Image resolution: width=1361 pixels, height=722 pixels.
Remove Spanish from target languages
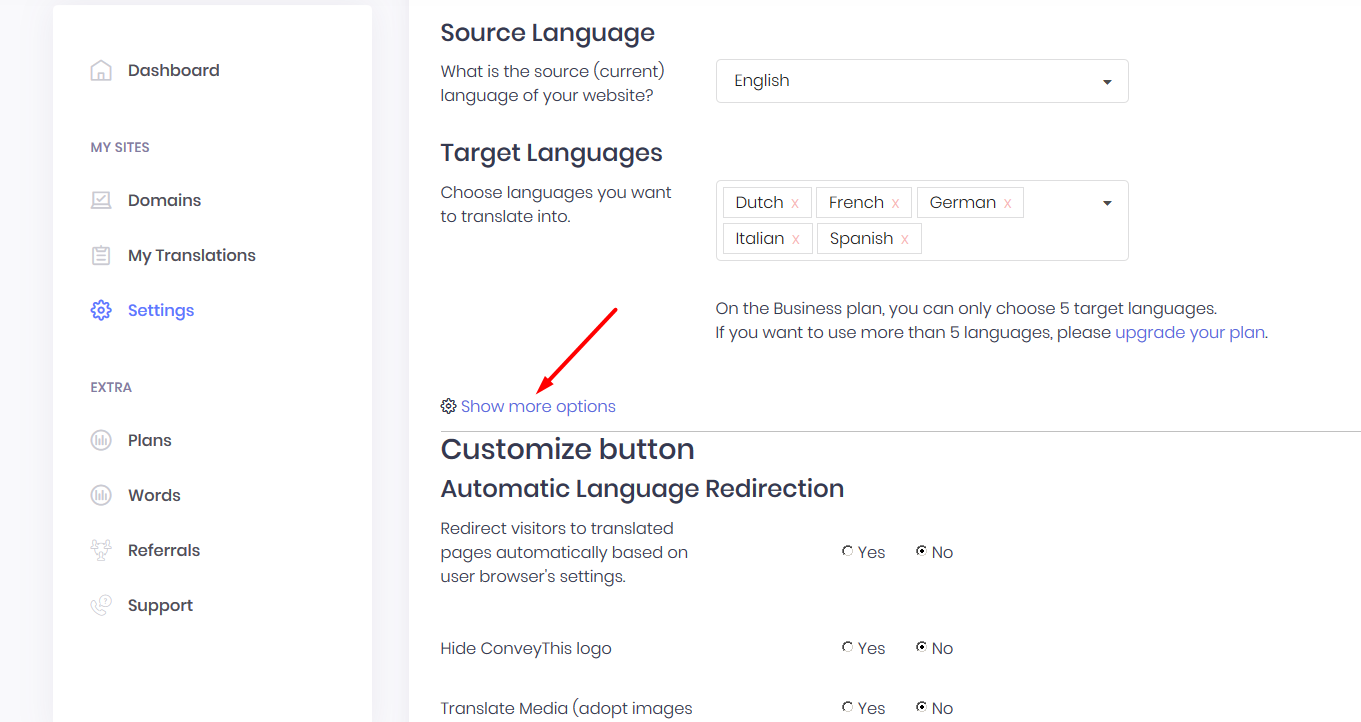[x=904, y=239]
